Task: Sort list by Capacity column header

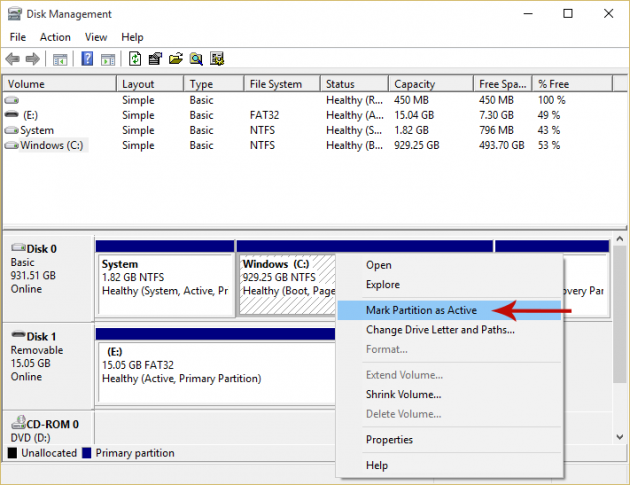Action: (414, 85)
